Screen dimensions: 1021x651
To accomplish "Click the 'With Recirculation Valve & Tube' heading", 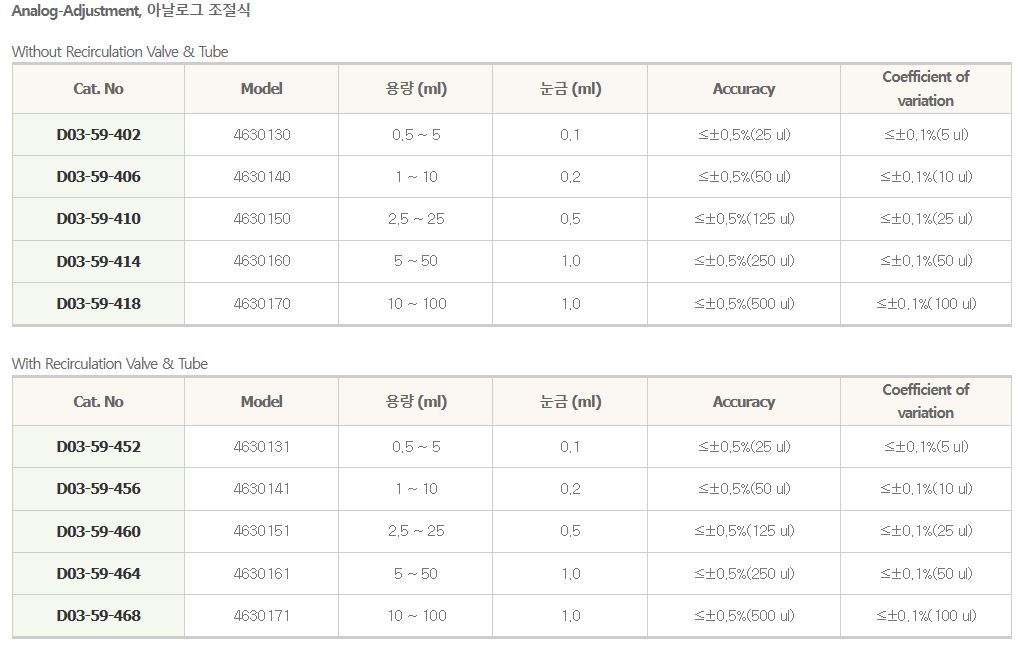I will tap(110, 364).
